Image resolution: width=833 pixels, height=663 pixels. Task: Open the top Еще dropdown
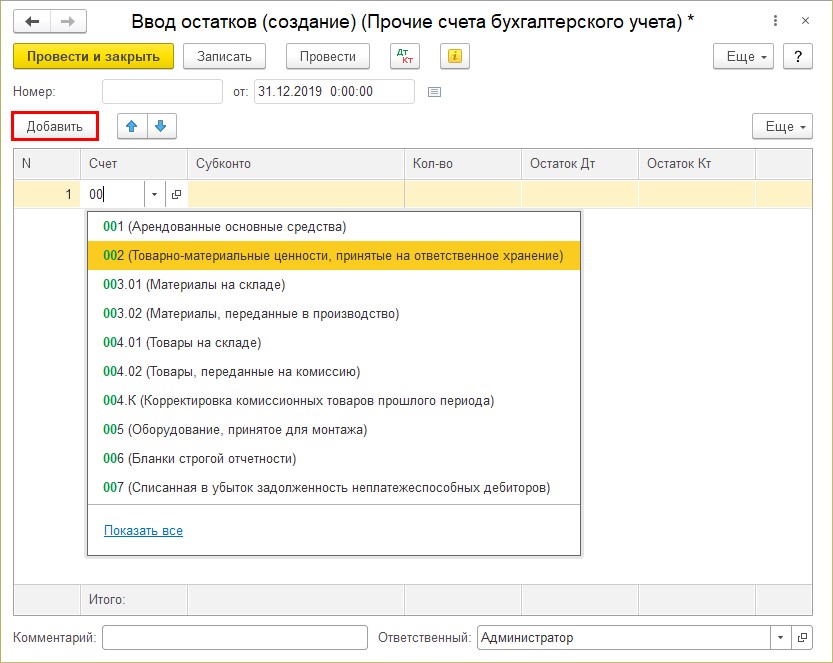coord(743,56)
